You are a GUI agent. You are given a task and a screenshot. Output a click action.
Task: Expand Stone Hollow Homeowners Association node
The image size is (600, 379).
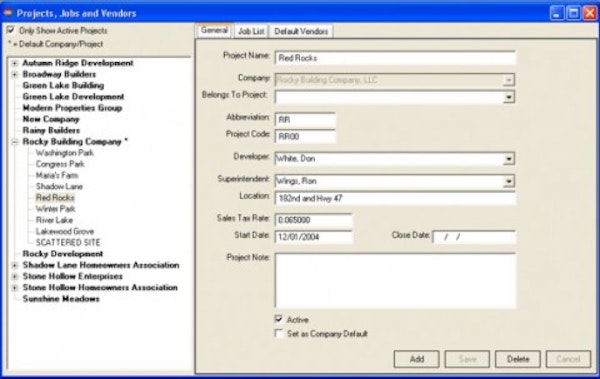coord(15,288)
